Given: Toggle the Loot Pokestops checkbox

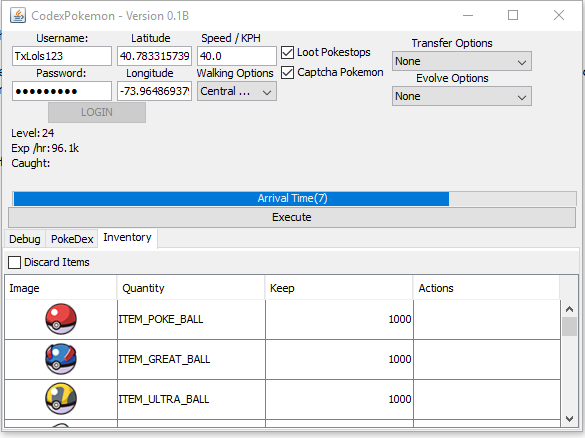Looking at the screenshot, I should coord(287,52).
